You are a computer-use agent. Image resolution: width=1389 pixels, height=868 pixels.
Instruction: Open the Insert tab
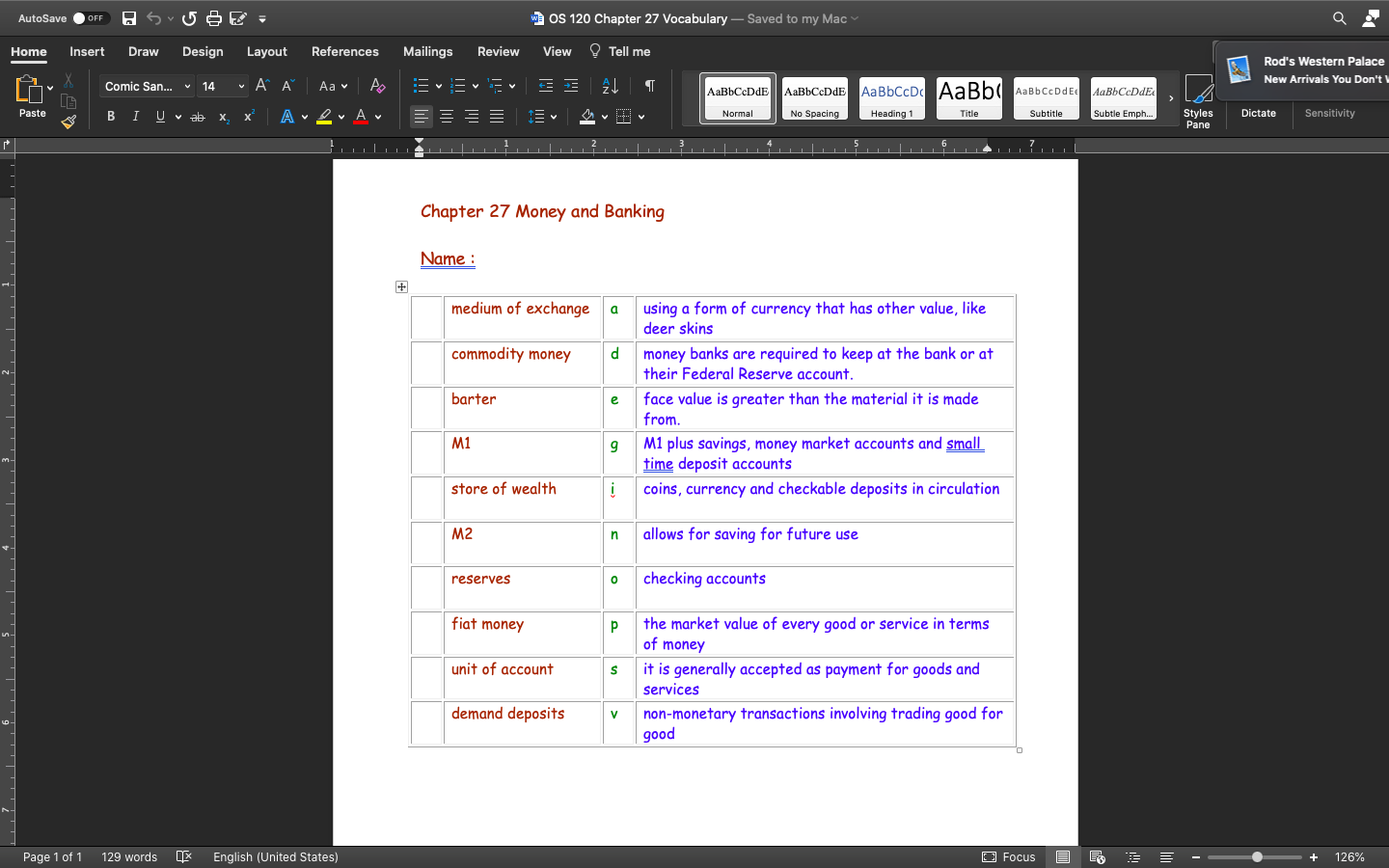click(87, 51)
